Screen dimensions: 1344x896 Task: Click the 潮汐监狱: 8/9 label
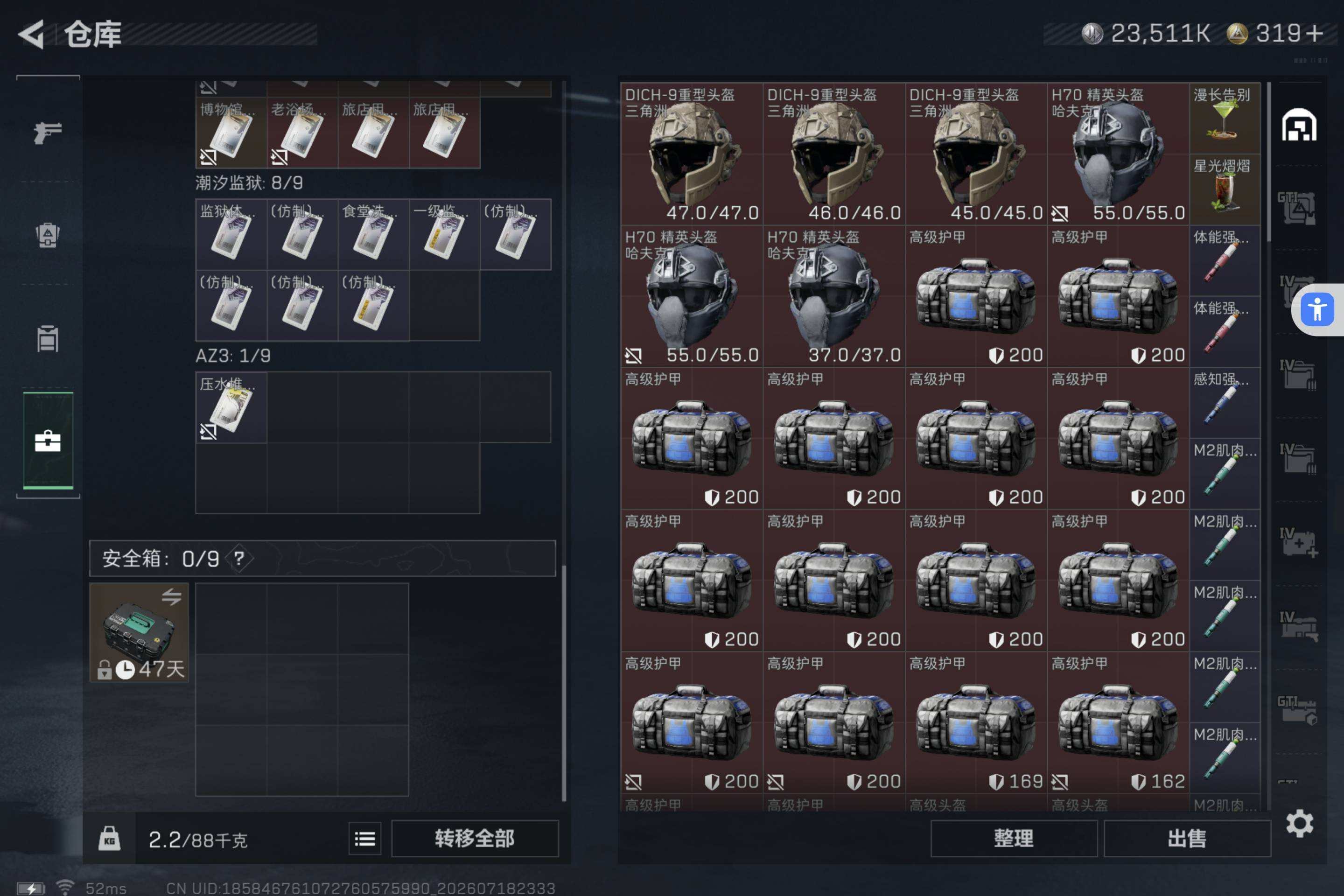(249, 183)
